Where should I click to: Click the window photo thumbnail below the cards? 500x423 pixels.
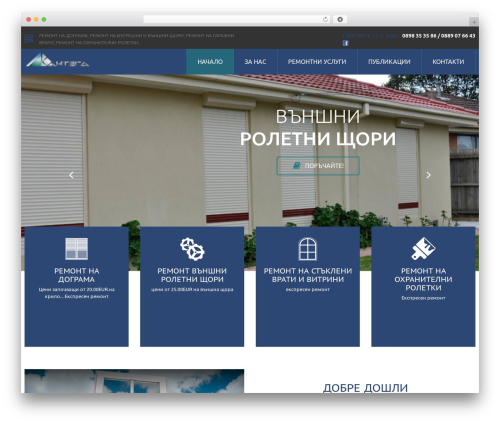point(134,381)
